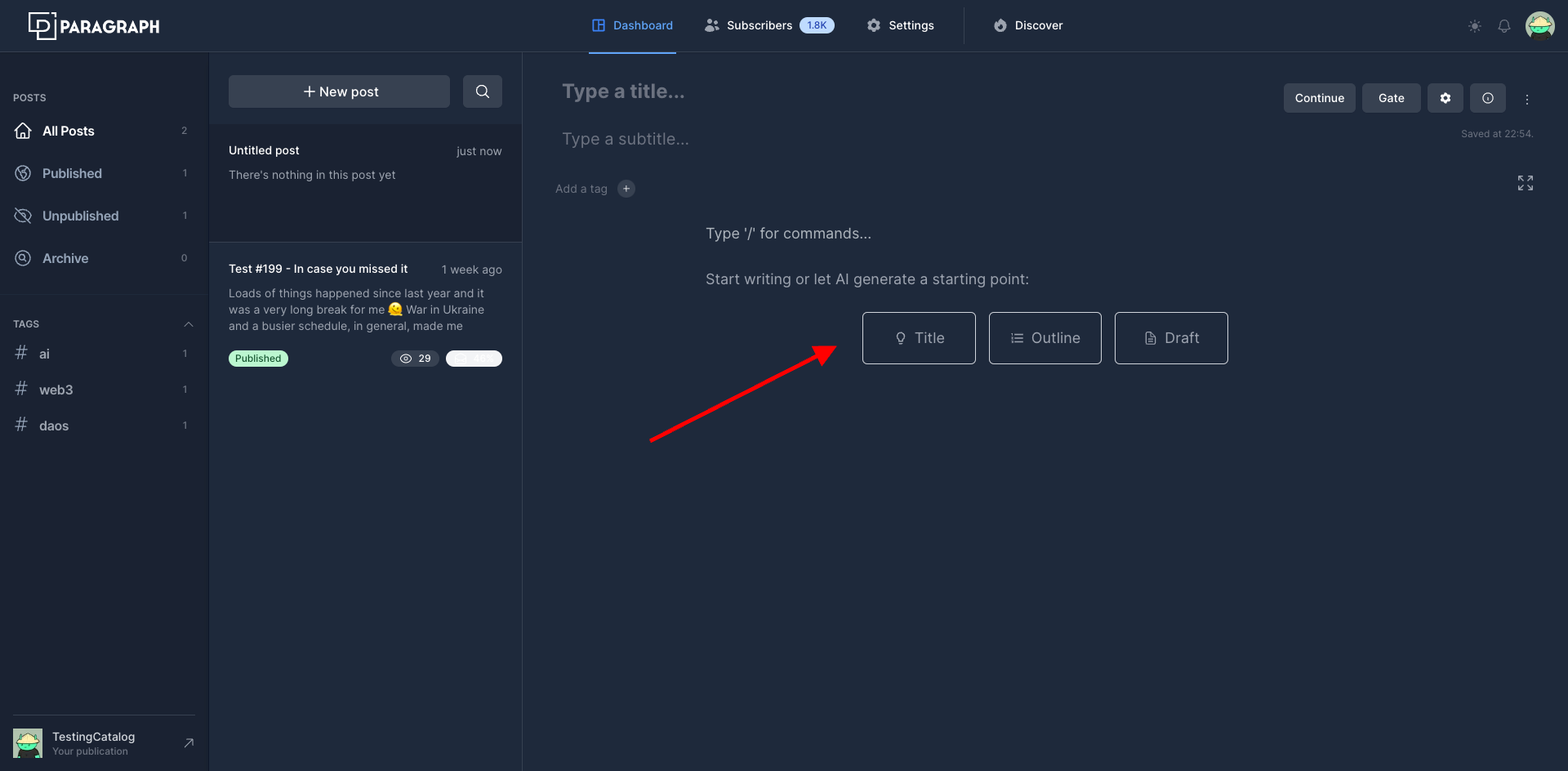1568x771 pixels.
Task: Open the notifications bell icon
Action: coord(1504,25)
